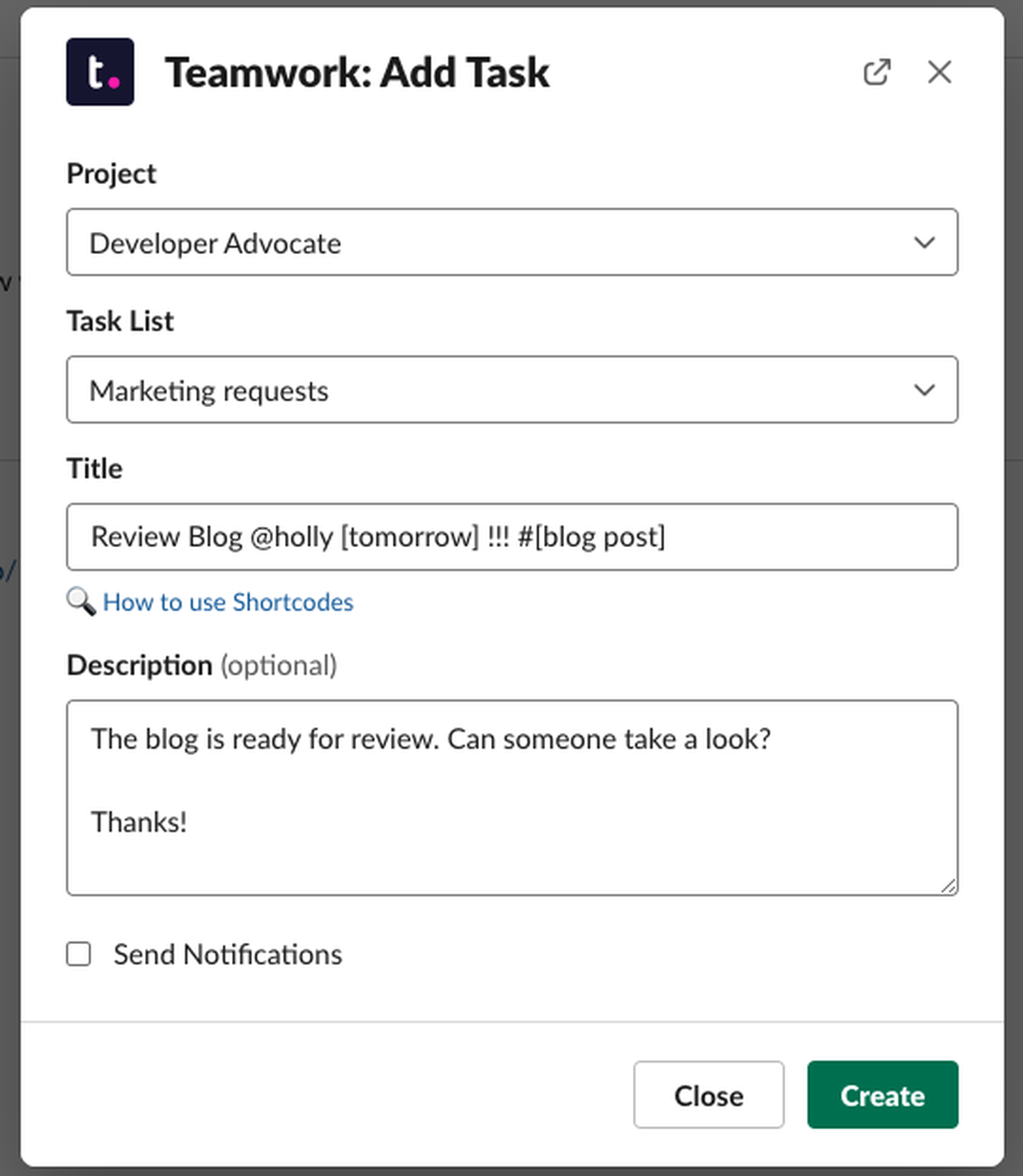Click the Project field label
Viewport: 1023px width, 1176px height.
click(x=111, y=174)
